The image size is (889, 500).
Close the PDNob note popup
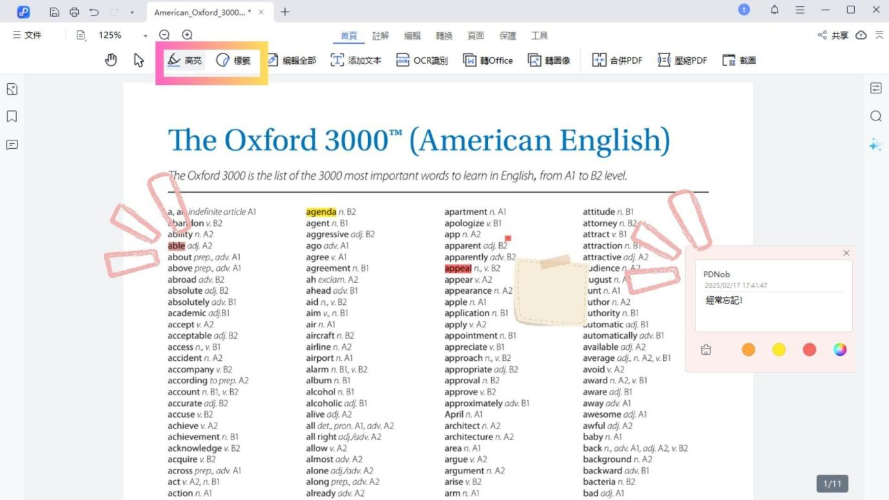[x=846, y=253]
